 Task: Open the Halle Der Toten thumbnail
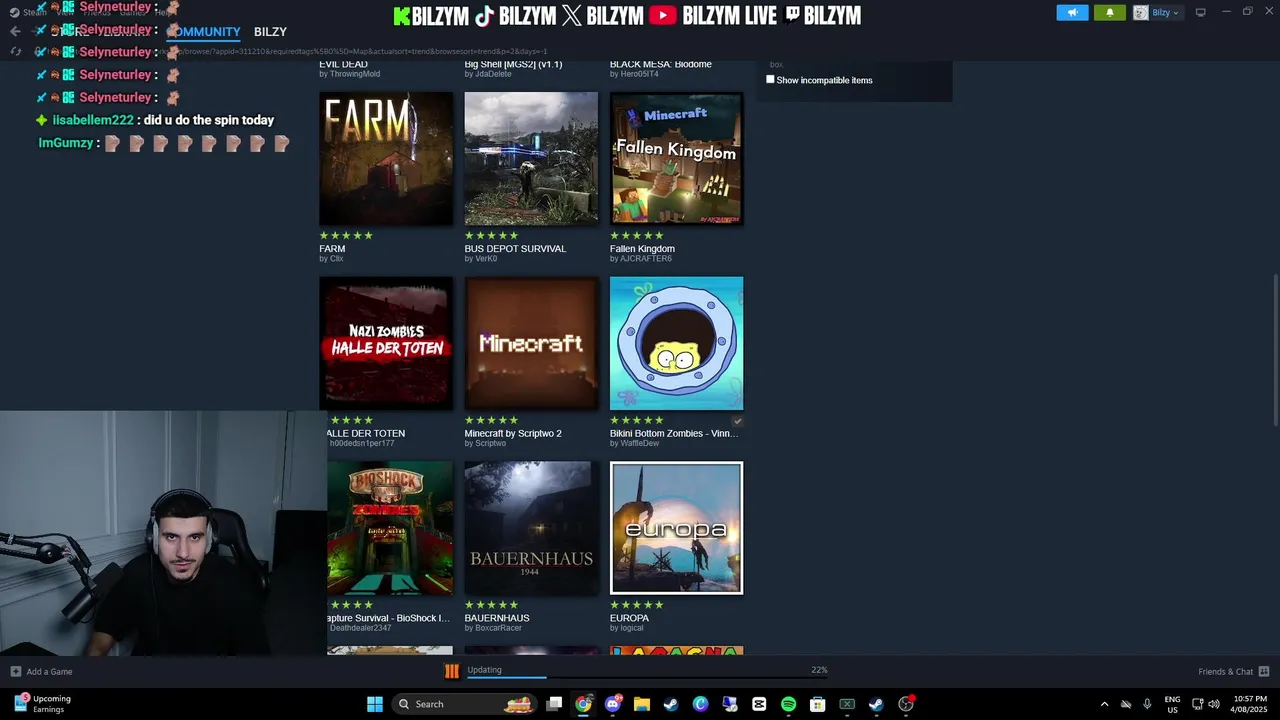click(386, 343)
